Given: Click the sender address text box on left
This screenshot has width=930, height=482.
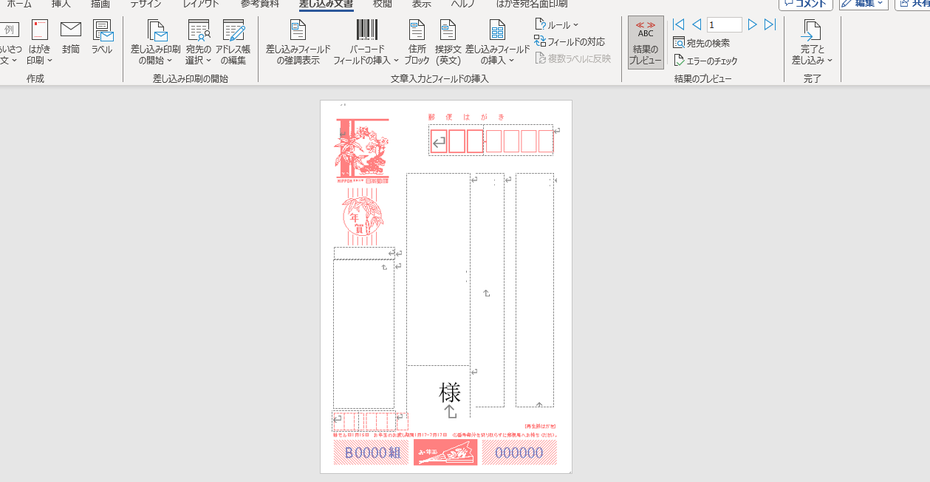Looking at the screenshot, I should [364, 334].
